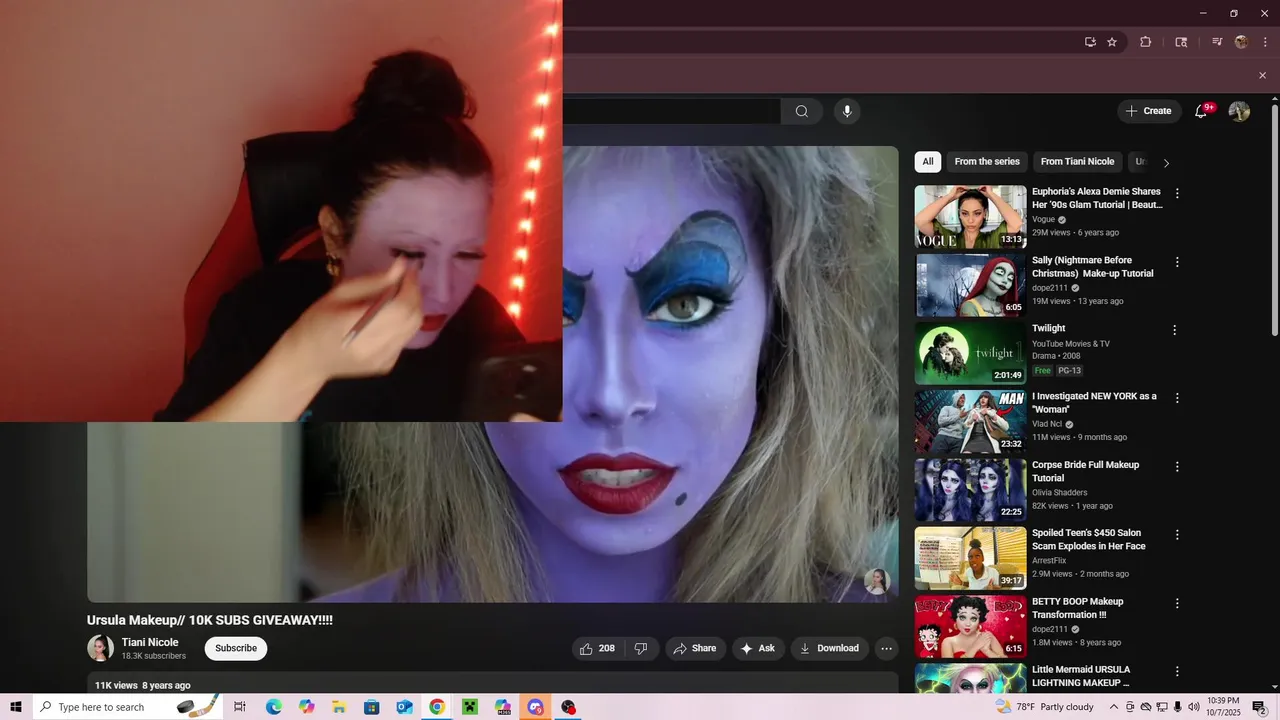Open Chrome extensions puzzle icon
Image resolution: width=1280 pixels, height=720 pixels.
[1146, 42]
